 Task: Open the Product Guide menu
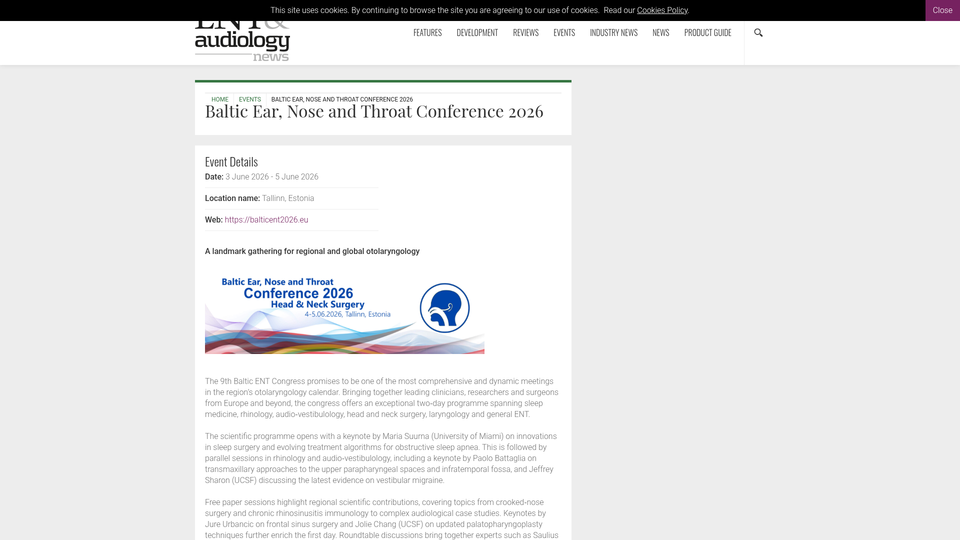pyautogui.click(x=707, y=32)
